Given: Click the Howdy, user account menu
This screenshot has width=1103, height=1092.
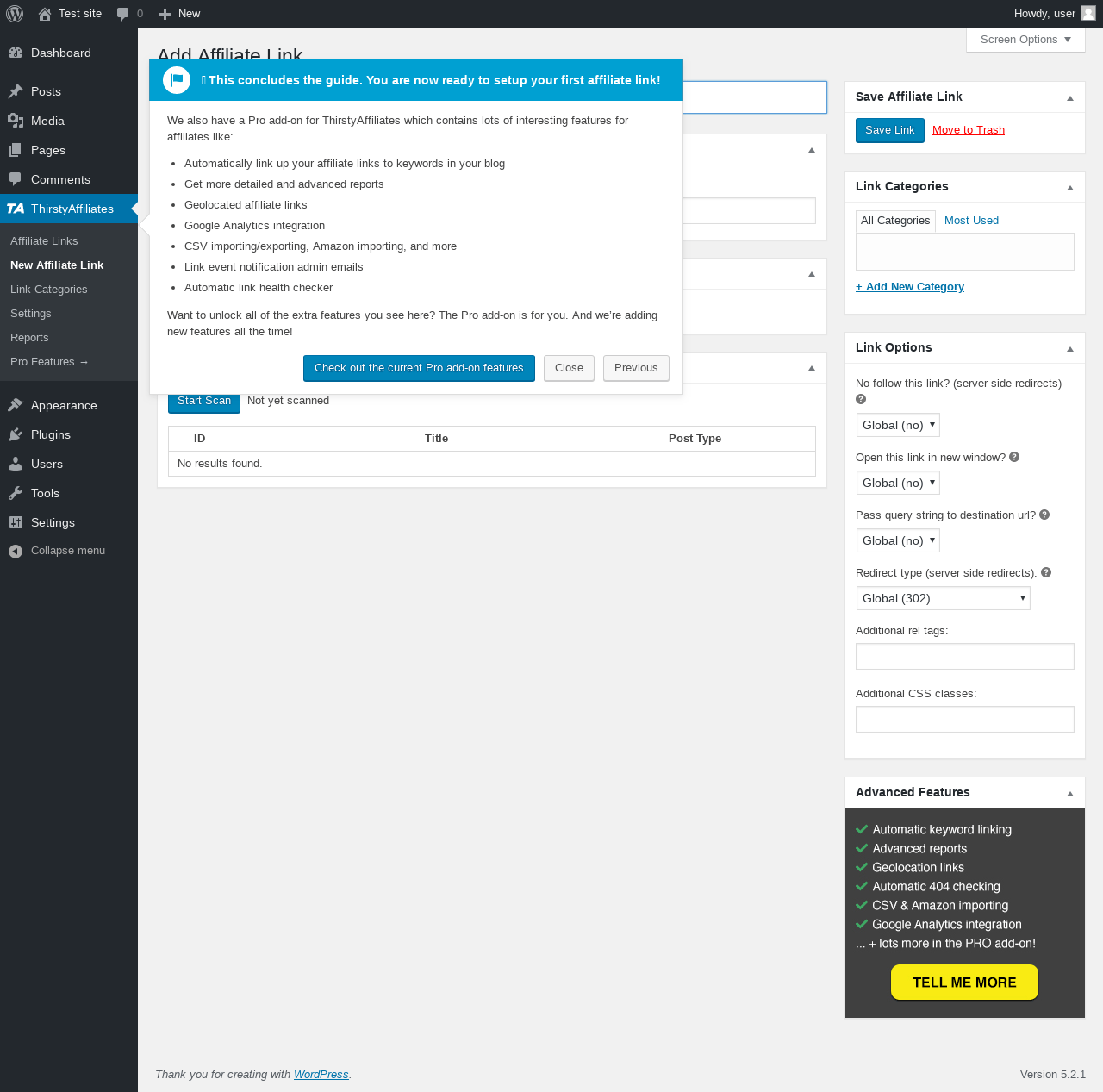Looking at the screenshot, I should click(x=1054, y=14).
